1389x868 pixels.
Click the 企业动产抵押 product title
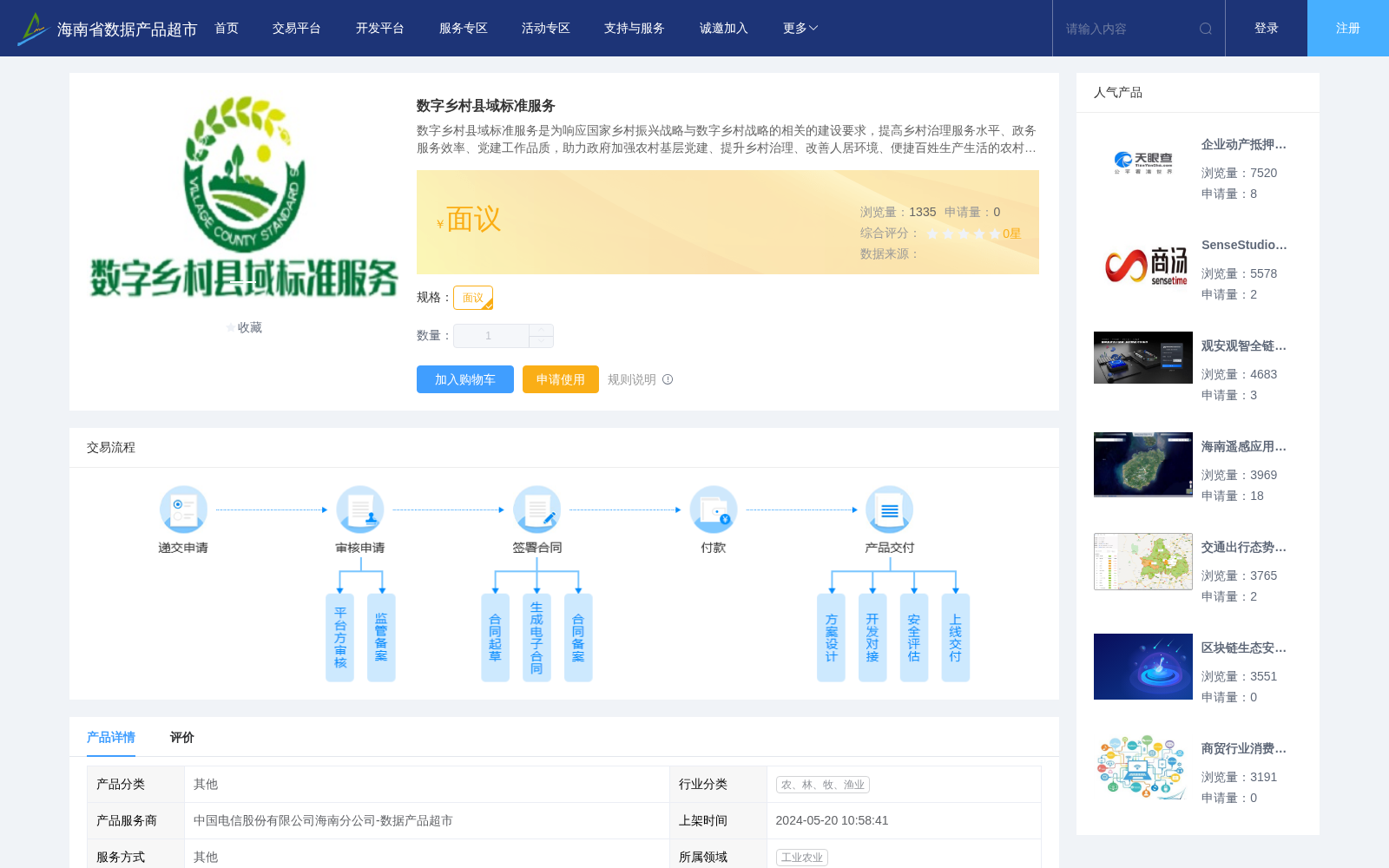[1244, 144]
